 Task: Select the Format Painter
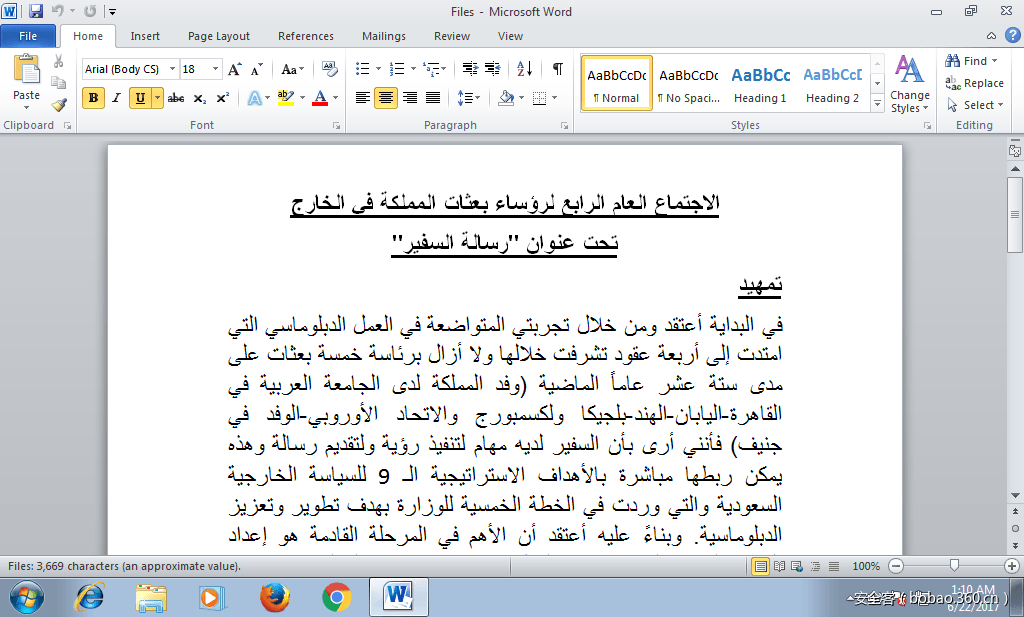point(59,104)
